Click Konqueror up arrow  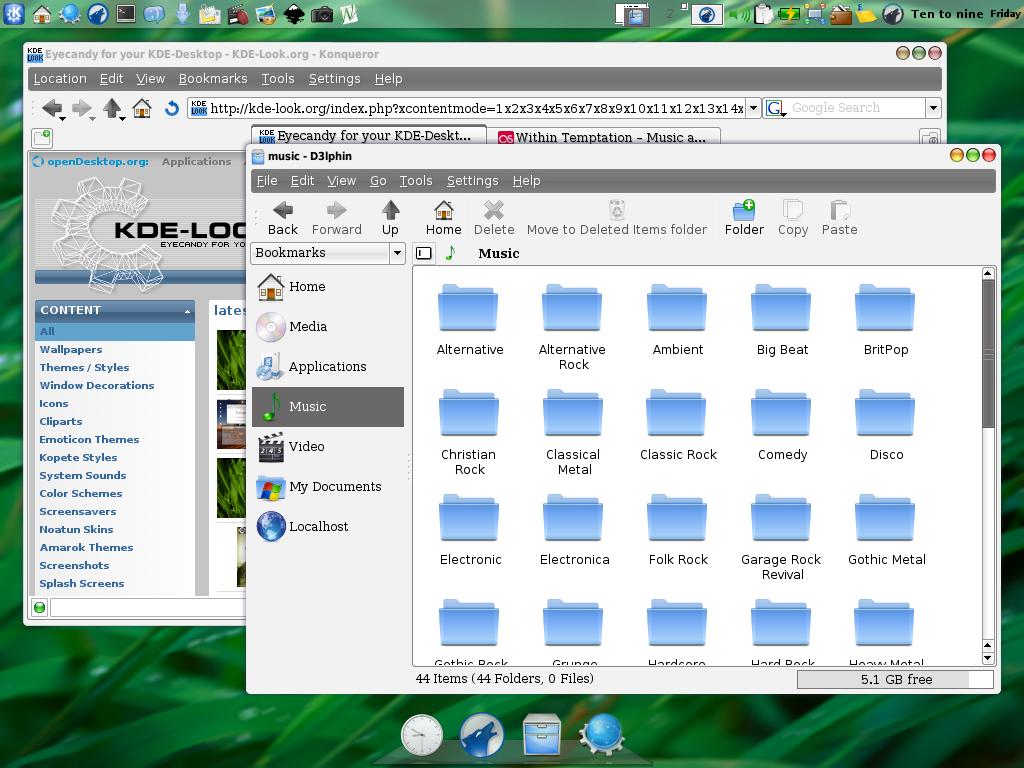(x=112, y=108)
